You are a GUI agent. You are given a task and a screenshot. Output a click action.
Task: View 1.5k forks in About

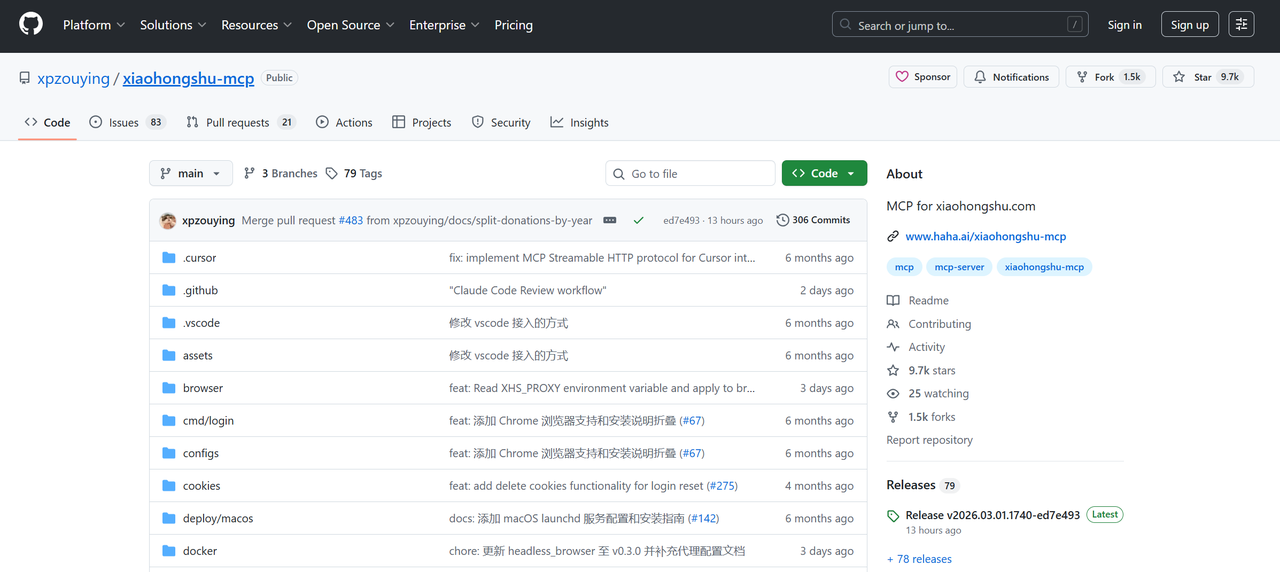pos(921,417)
